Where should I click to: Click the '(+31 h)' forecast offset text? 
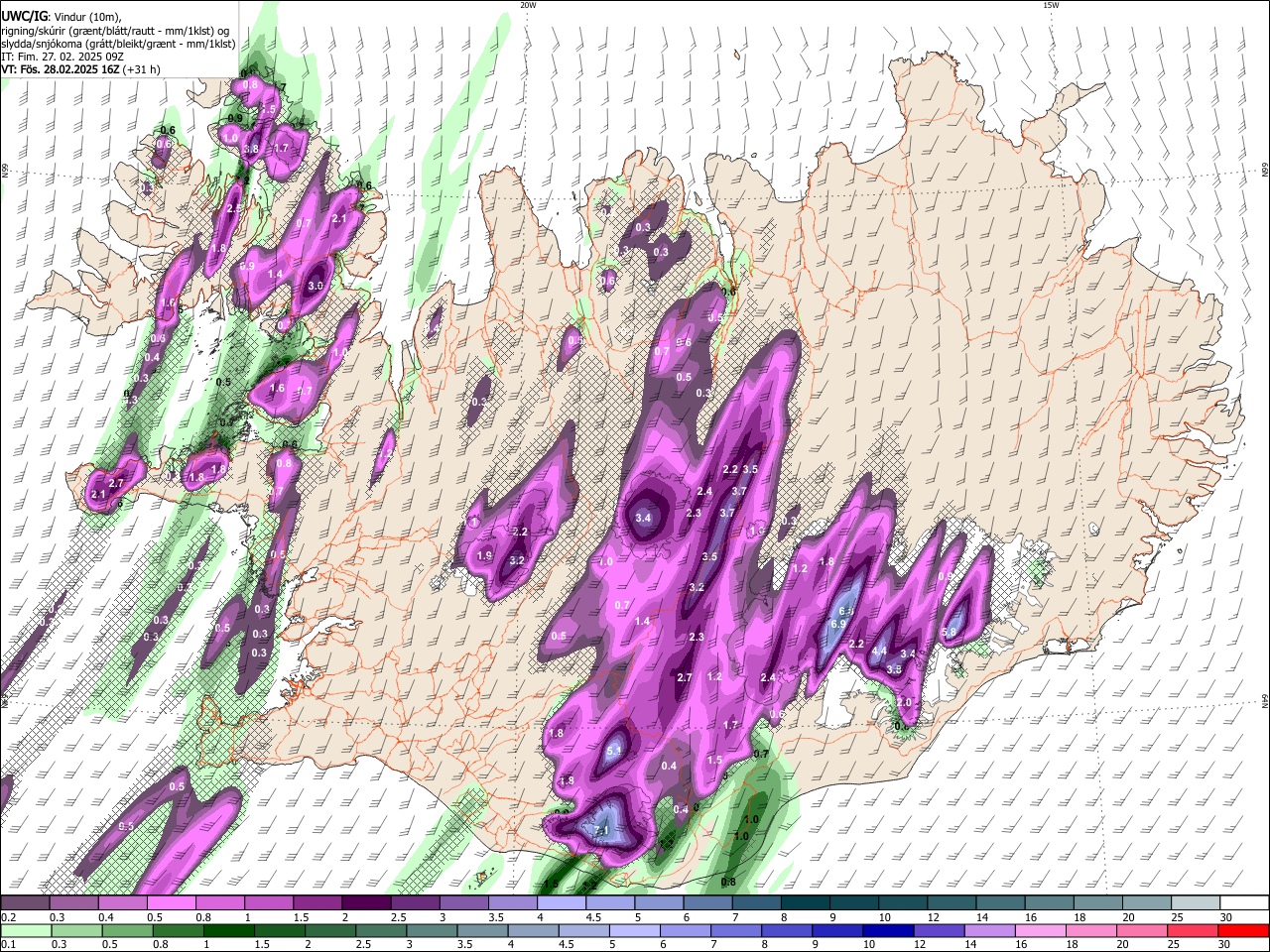click(143, 69)
